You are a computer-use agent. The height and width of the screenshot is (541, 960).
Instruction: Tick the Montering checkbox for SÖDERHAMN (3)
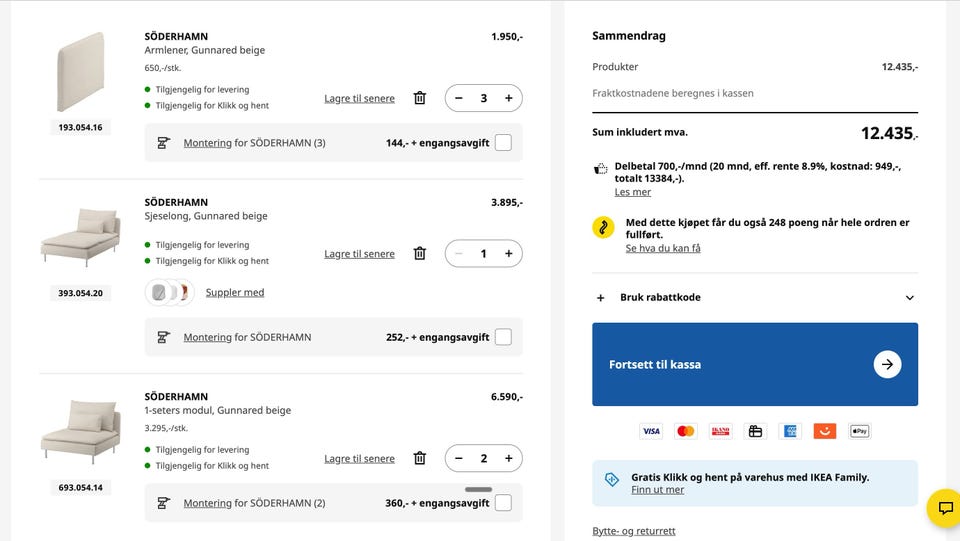[x=503, y=143]
